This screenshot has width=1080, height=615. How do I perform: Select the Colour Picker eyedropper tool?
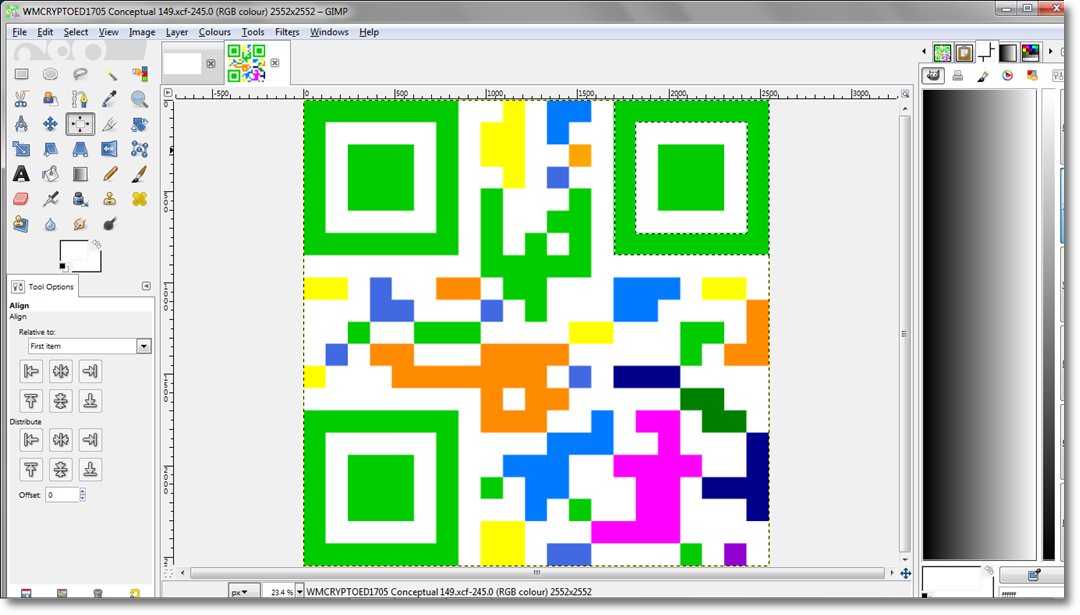point(110,99)
